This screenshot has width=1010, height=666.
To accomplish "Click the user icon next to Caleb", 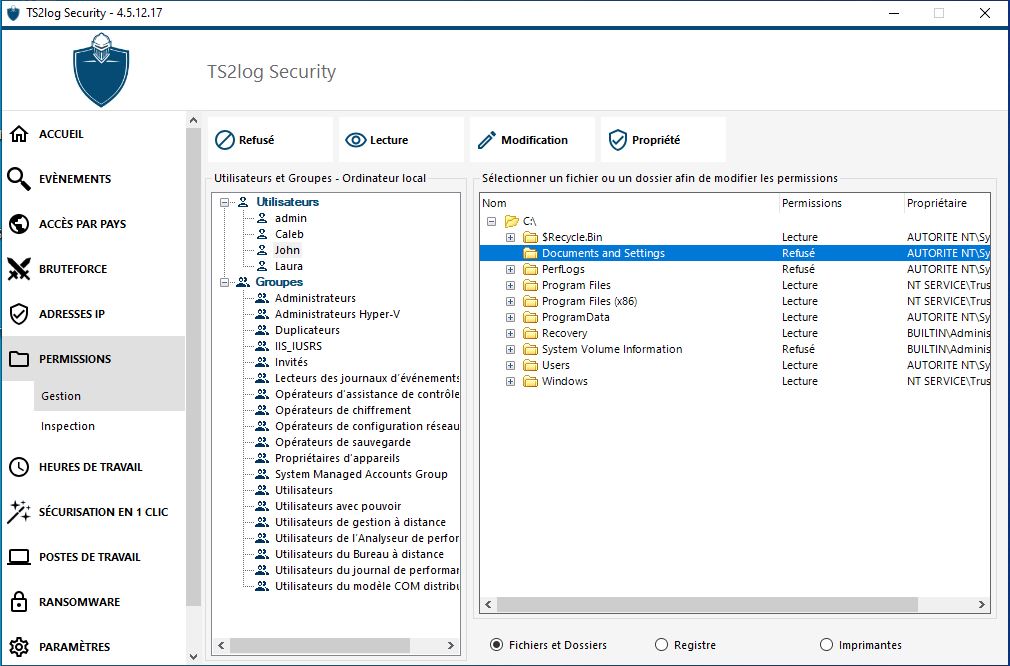I will coord(262,234).
